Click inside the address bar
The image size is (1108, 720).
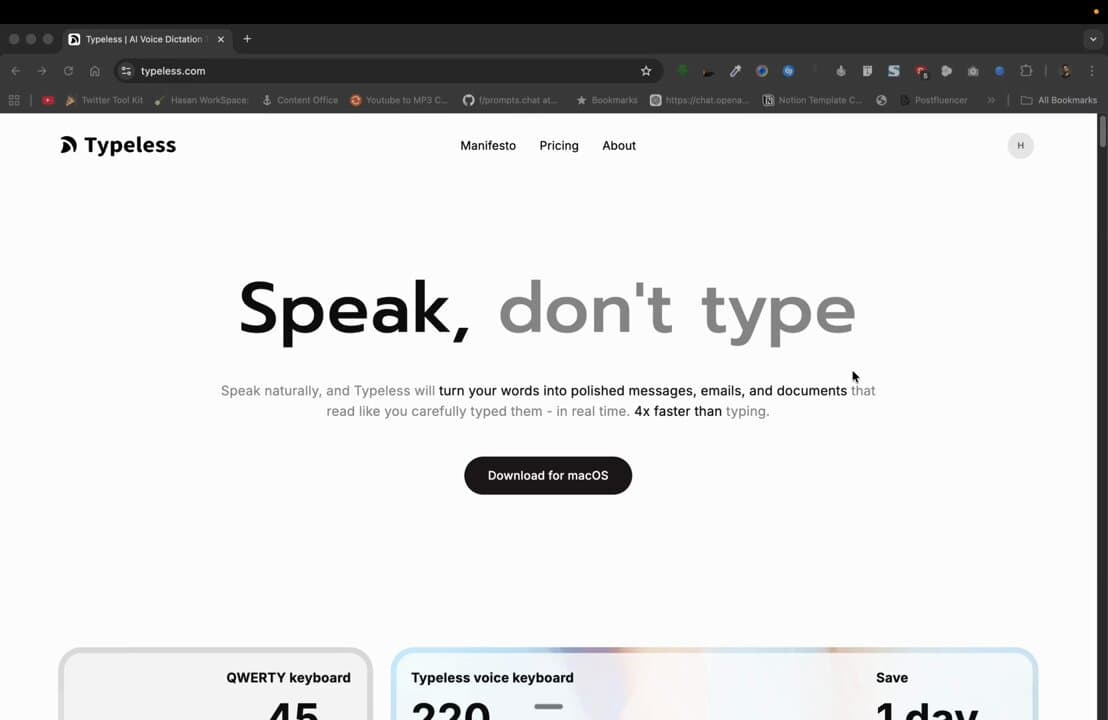point(300,71)
